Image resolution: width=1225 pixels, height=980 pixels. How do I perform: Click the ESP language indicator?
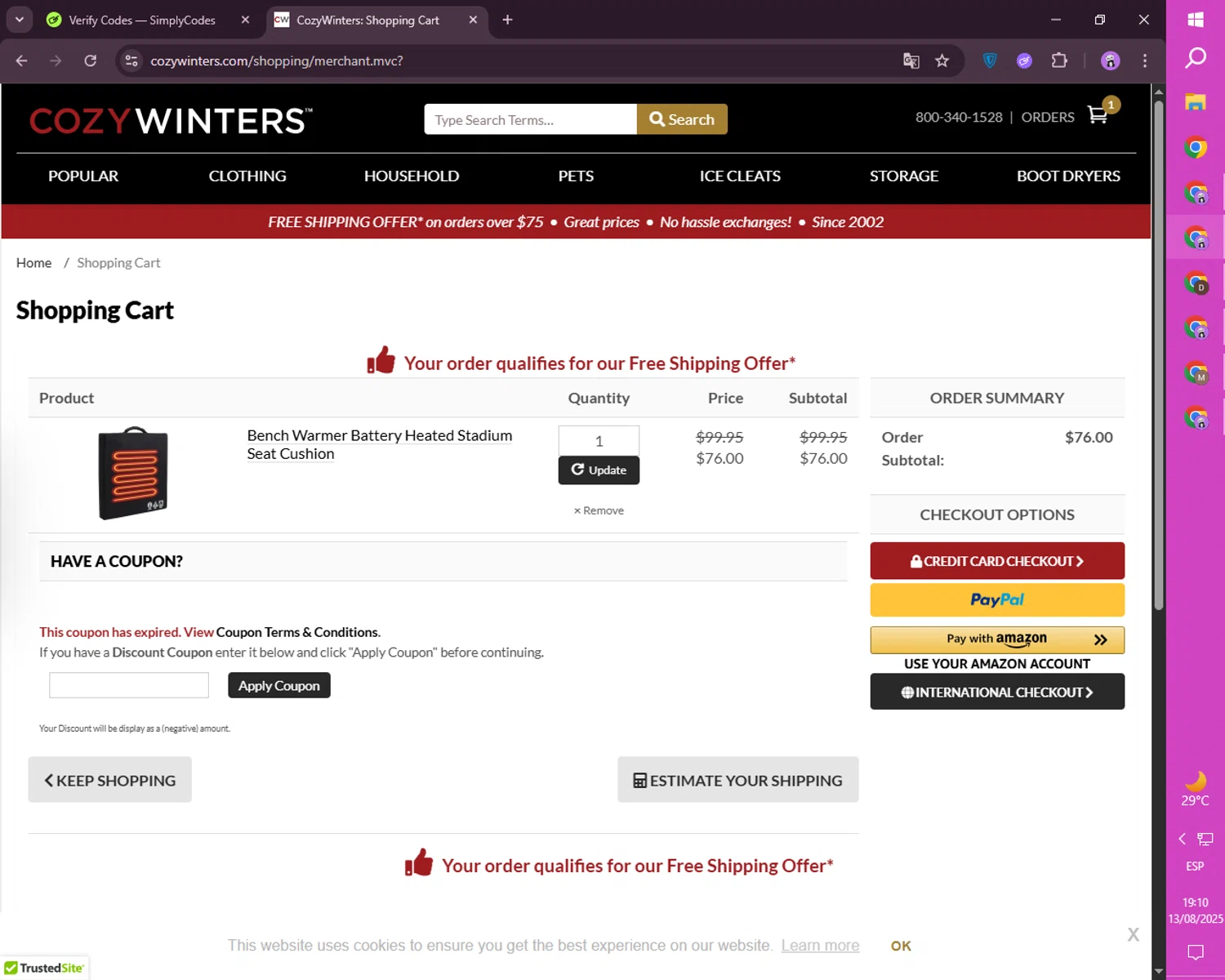1195,866
